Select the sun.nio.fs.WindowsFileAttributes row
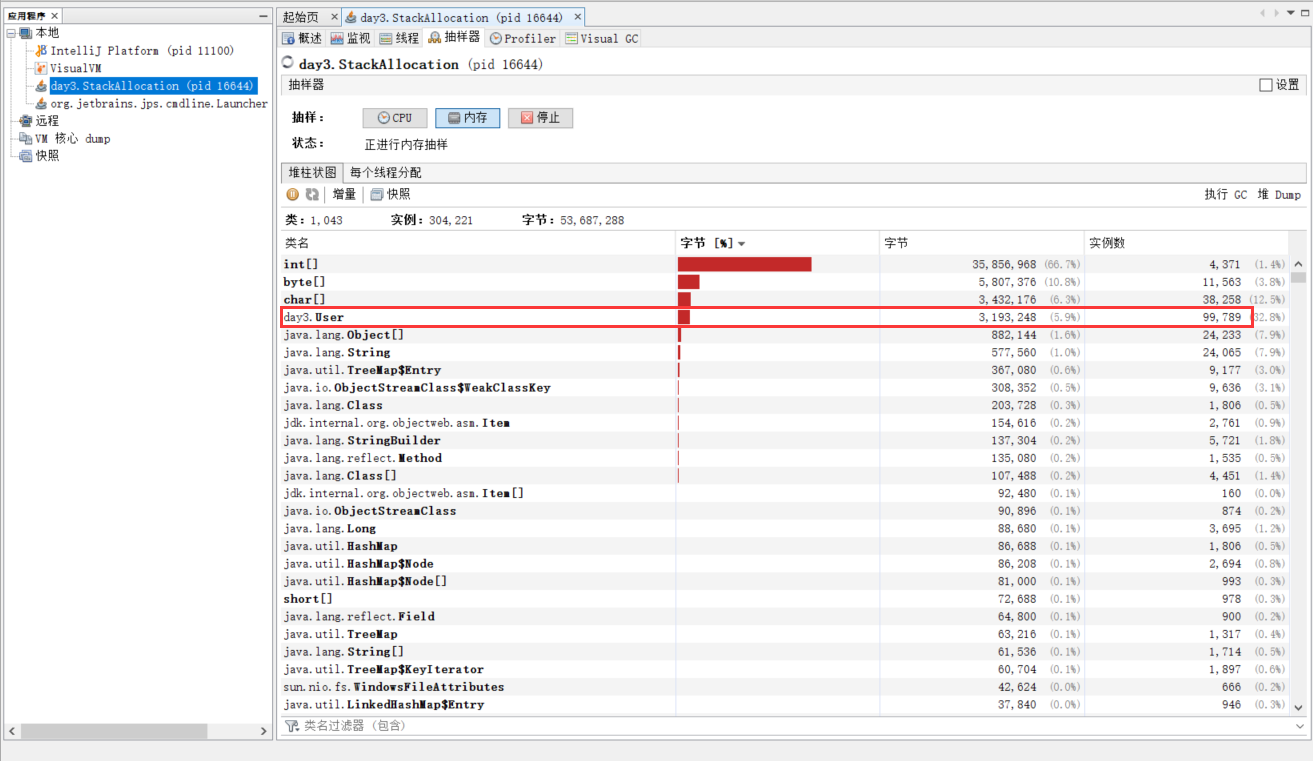 coord(784,687)
